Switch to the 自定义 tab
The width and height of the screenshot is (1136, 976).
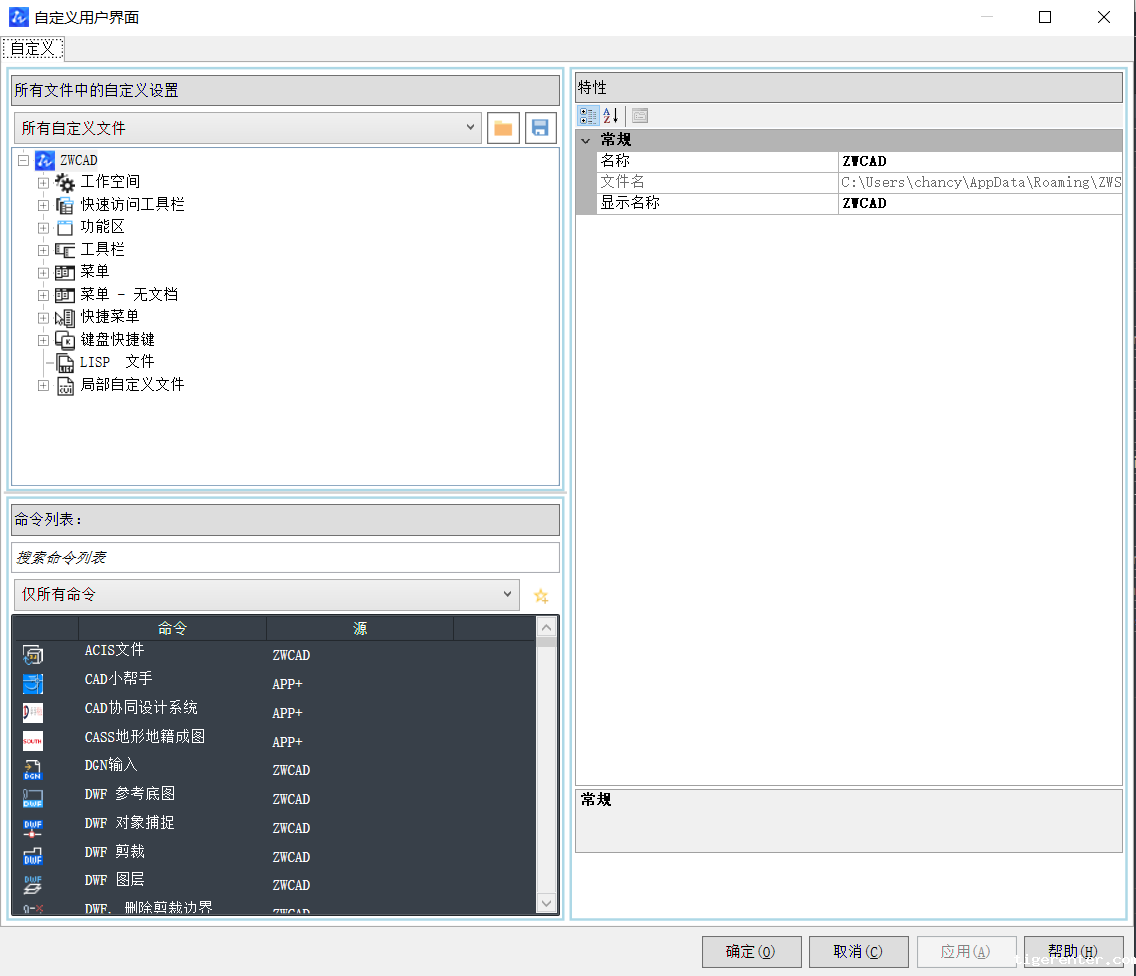pos(33,48)
